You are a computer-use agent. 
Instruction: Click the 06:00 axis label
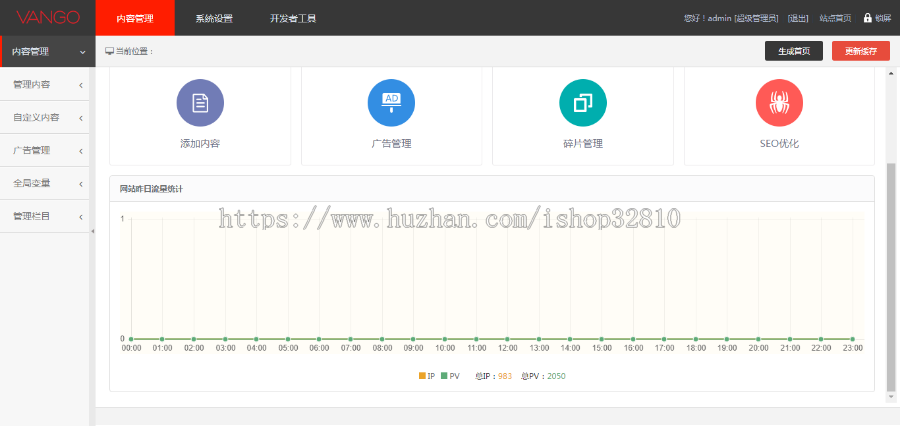coord(319,348)
